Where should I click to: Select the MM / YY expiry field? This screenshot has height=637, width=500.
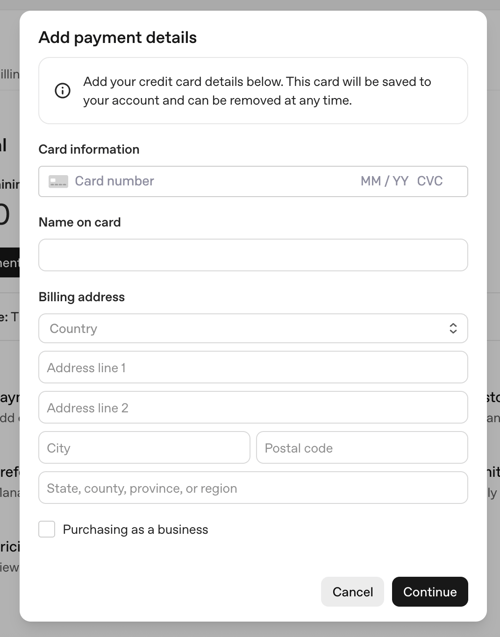[384, 181]
